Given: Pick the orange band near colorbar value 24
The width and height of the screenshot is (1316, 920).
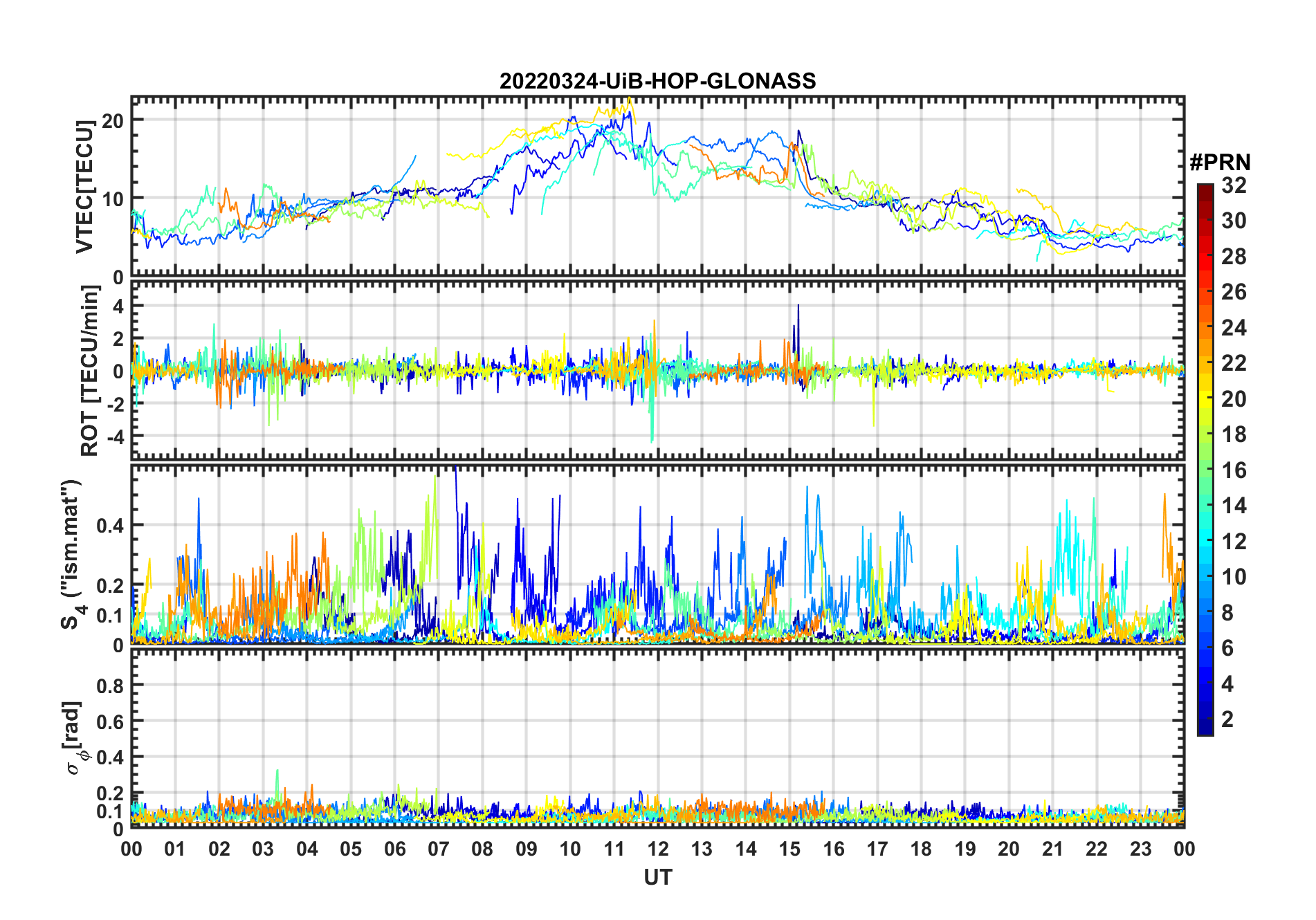Looking at the screenshot, I should coord(1205,328).
